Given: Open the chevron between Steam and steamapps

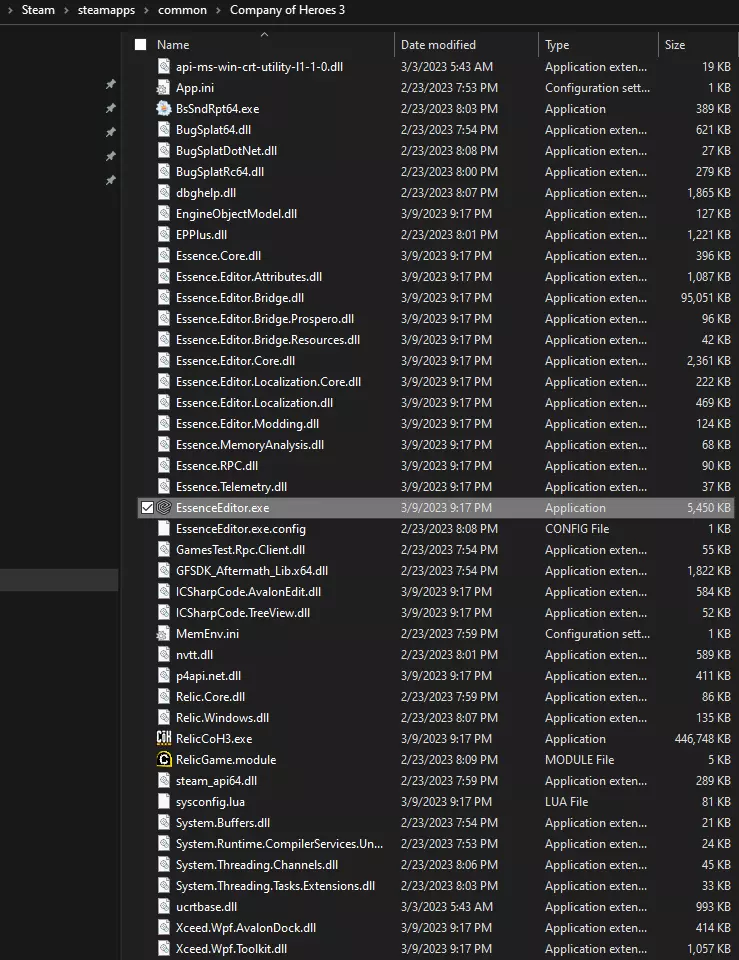Looking at the screenshot, I should (x=66, y=10).
